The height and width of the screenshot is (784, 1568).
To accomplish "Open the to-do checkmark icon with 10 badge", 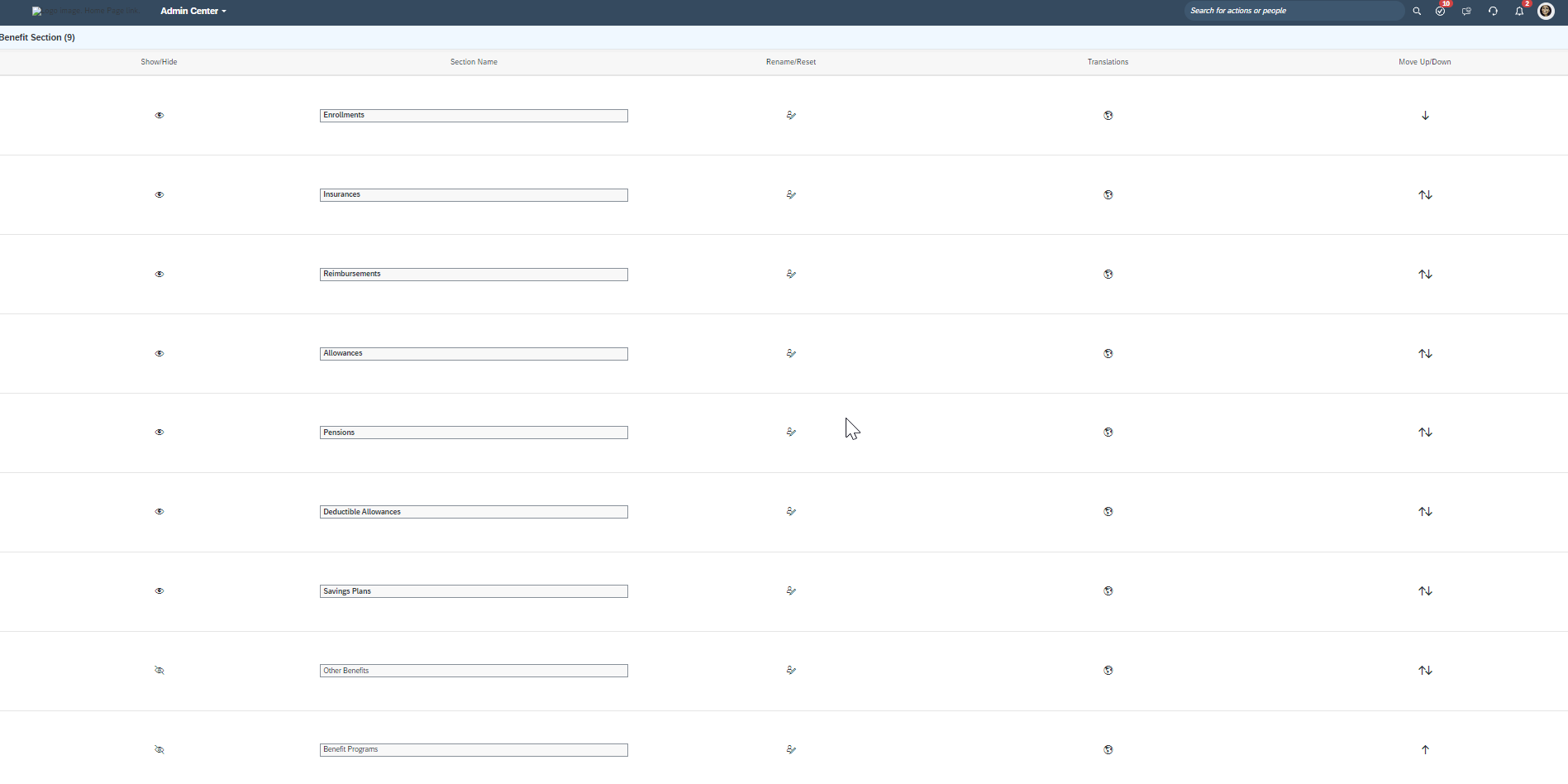I will [x=1441, y=11].
